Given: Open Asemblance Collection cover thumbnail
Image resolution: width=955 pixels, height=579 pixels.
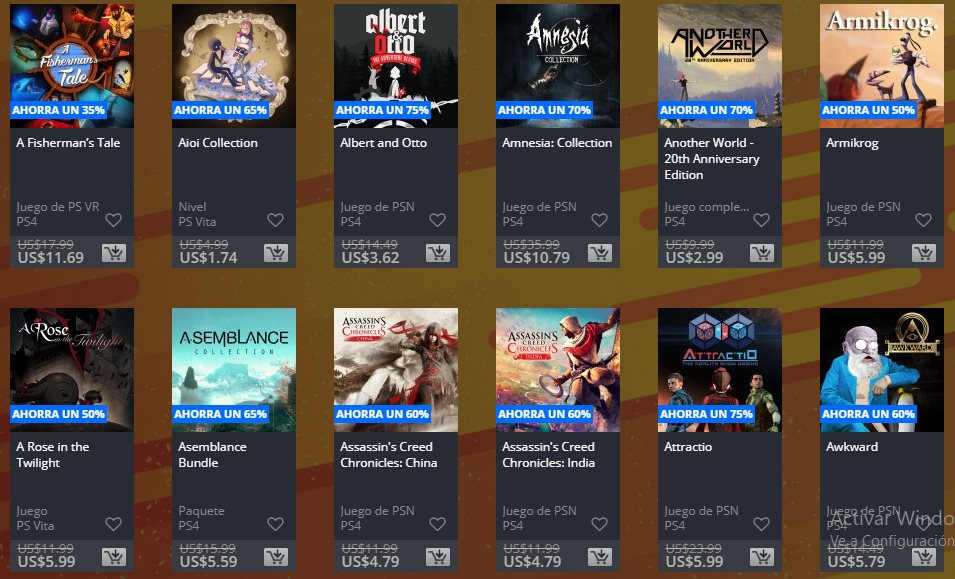Looking at the screenshot, I should pos(234,370).
